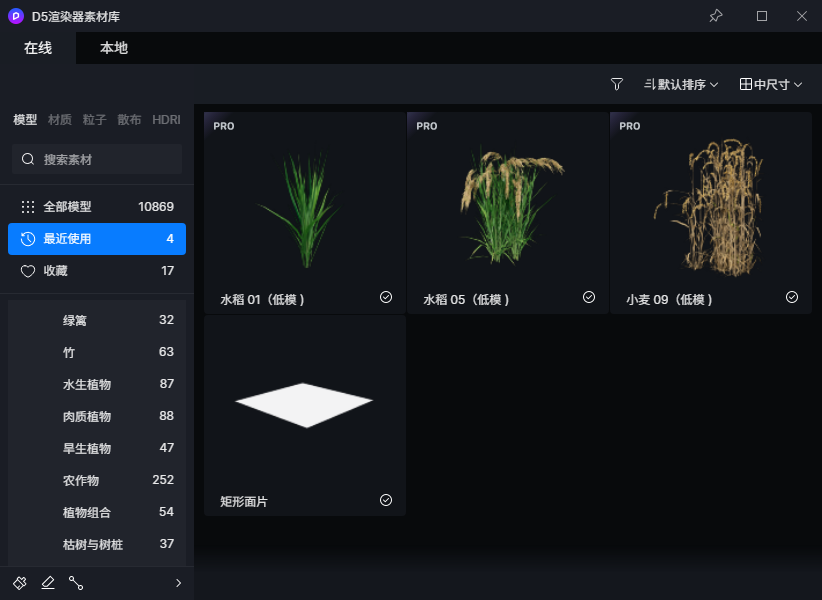Select the 模型 category tab
This screenshot has height=600, width=822.
[25, 119]
